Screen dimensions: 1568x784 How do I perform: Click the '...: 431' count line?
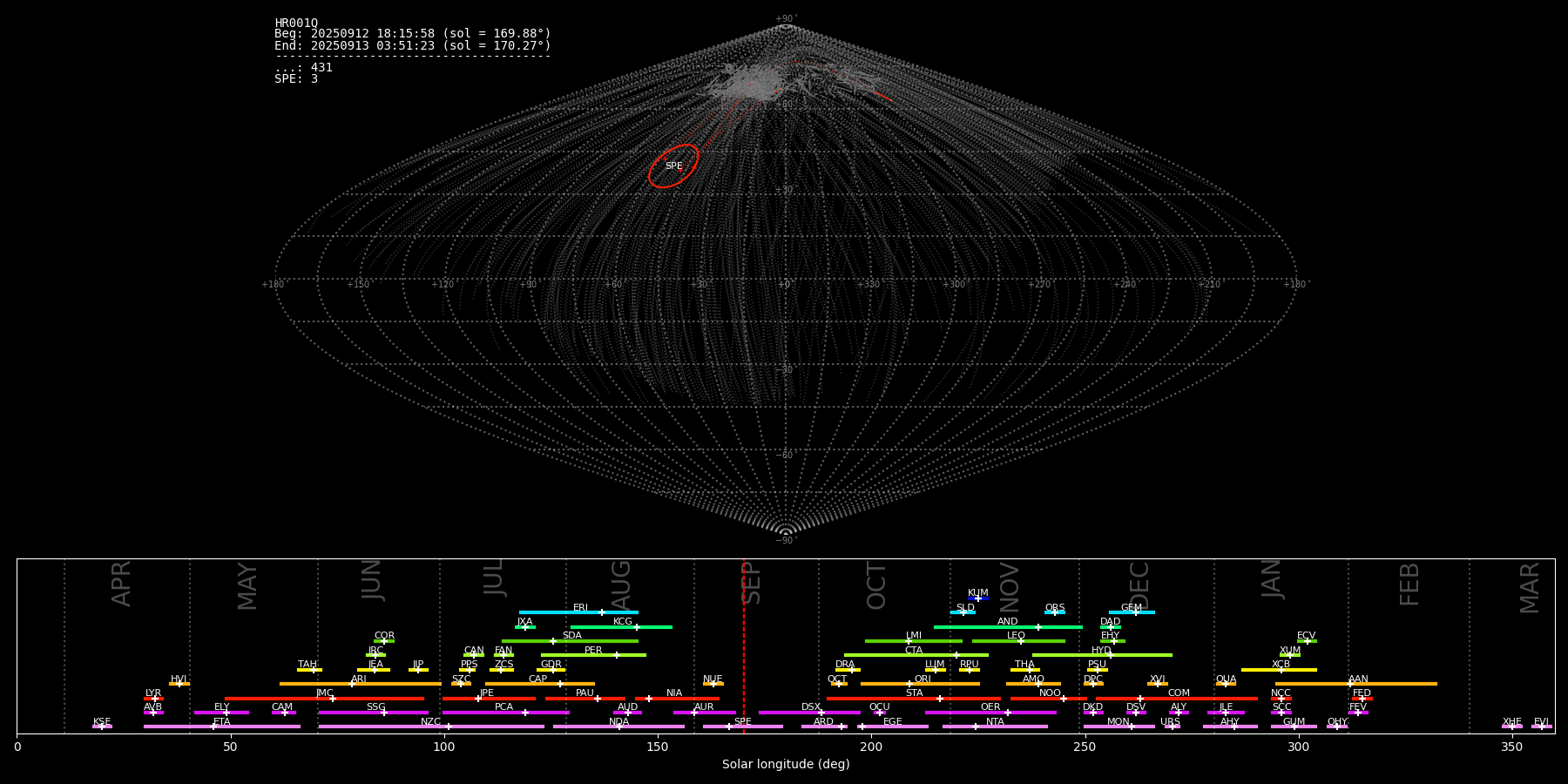(303, 67)
